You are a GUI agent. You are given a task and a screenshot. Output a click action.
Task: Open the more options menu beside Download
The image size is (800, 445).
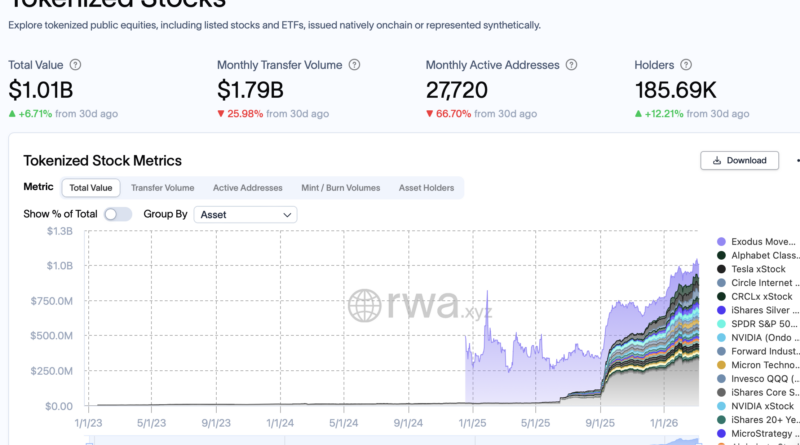[x=796, y=160]
